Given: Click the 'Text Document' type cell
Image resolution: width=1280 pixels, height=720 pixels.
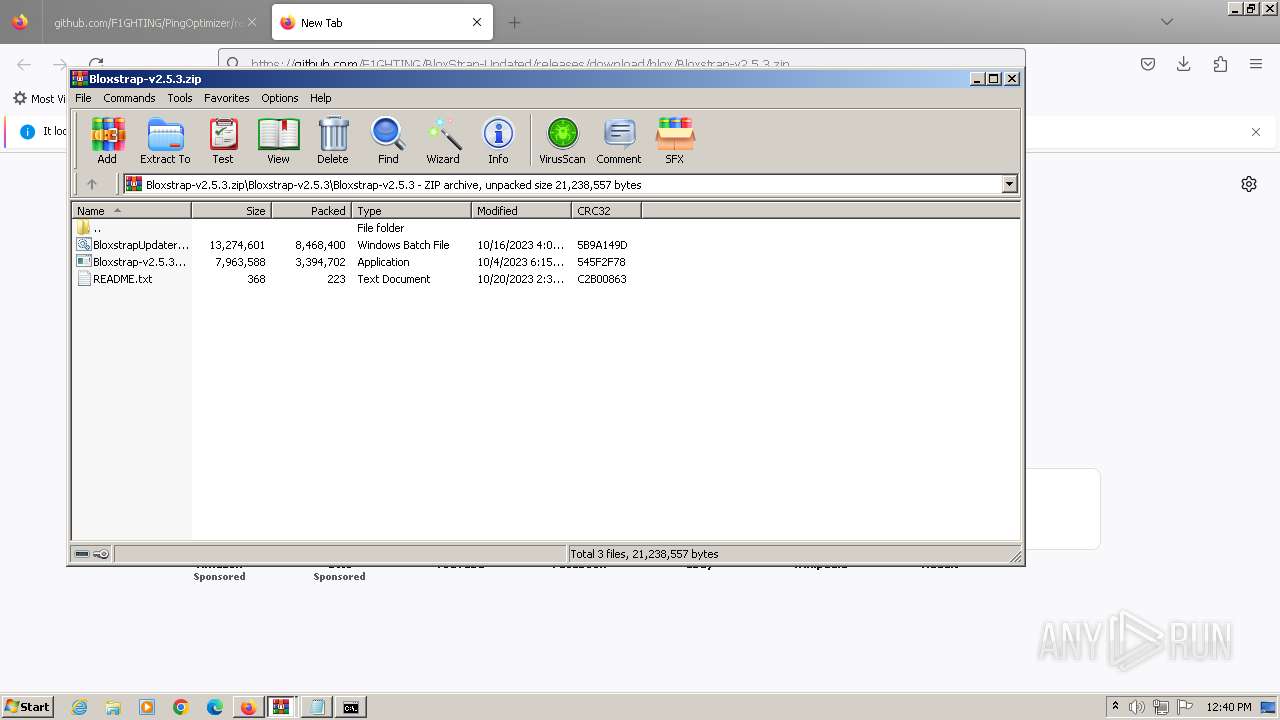Looking at the screenshot, I should [393, 279].
